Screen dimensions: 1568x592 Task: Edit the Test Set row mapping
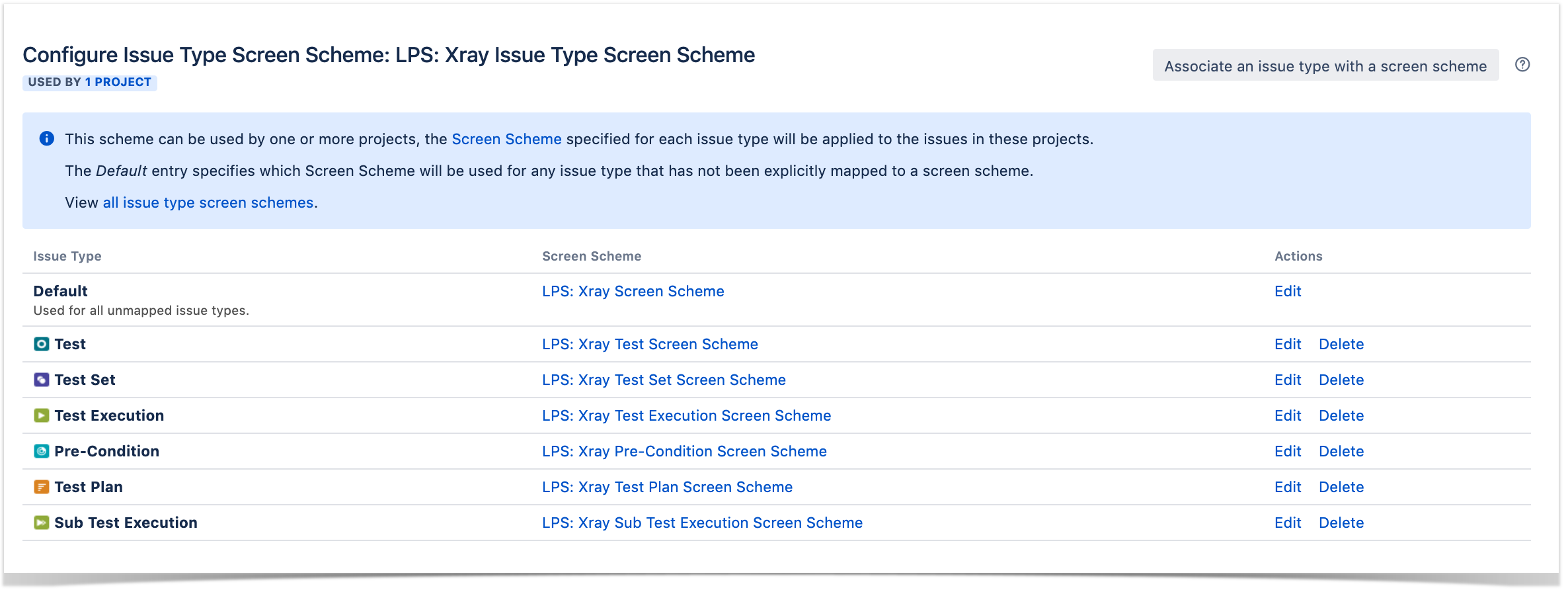point(1288,380)
